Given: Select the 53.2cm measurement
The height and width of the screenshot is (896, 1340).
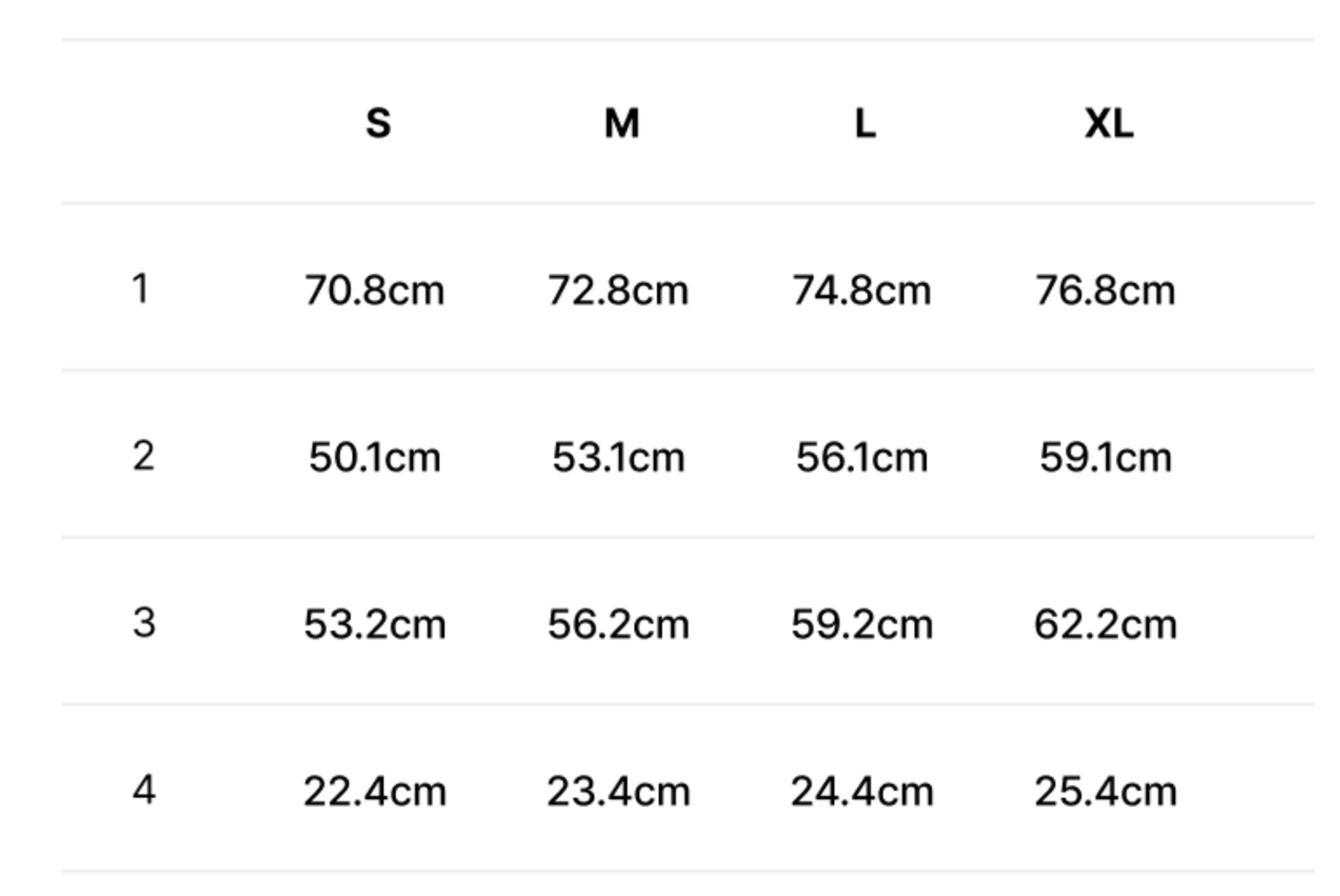Looking at the screenshot, I should 374,625.
